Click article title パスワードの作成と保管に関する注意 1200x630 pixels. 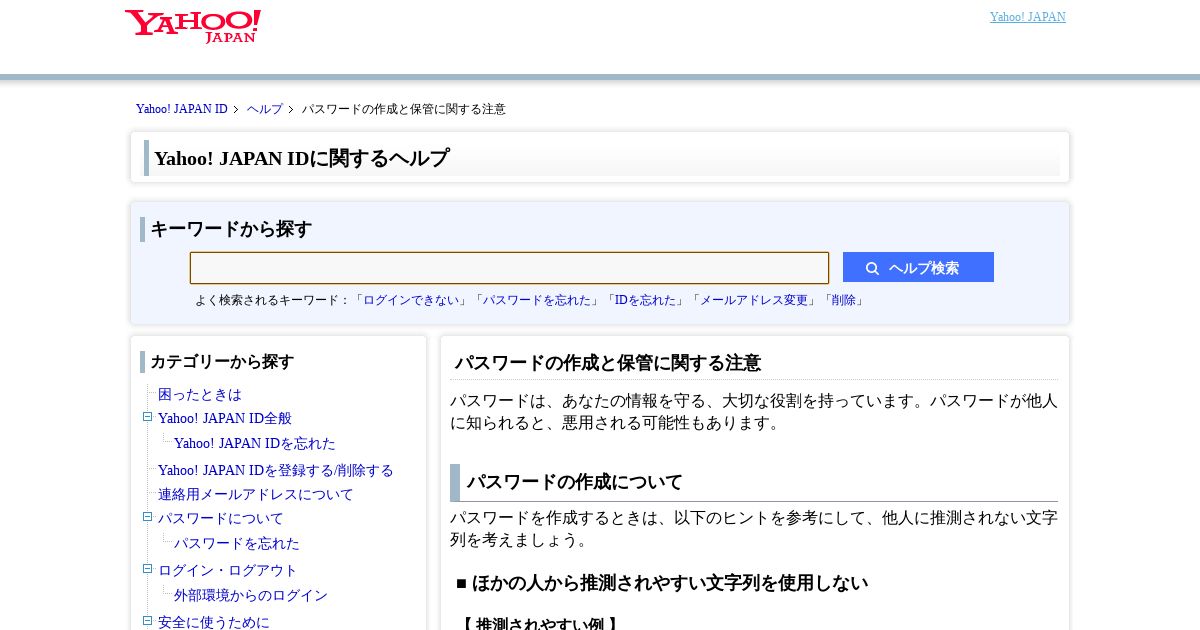click(608, 363)
